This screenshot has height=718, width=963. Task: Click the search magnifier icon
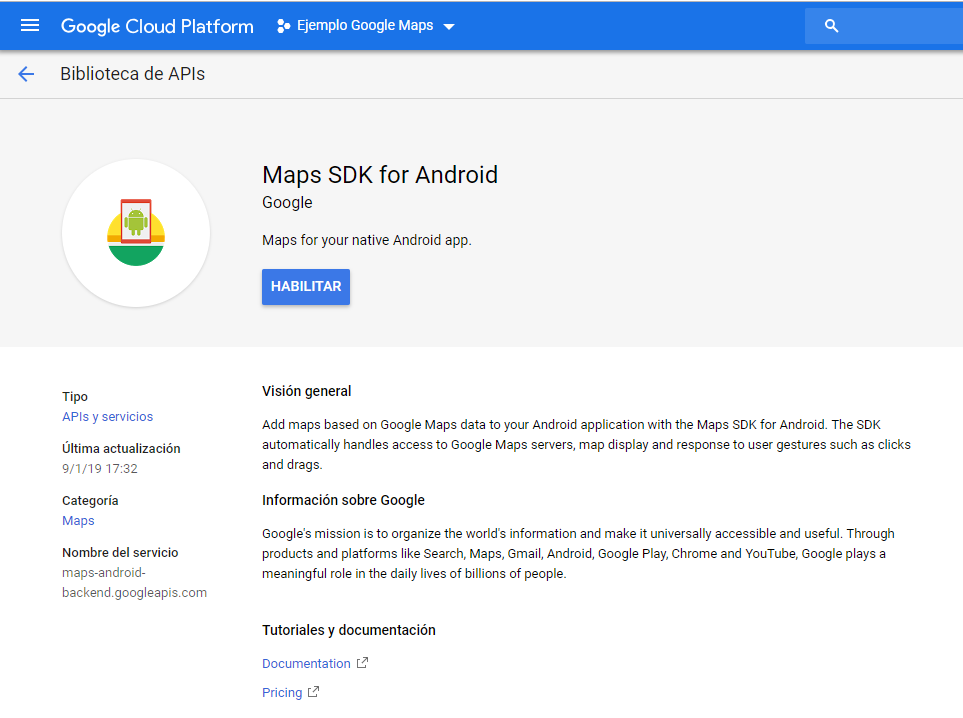[831, 26]
